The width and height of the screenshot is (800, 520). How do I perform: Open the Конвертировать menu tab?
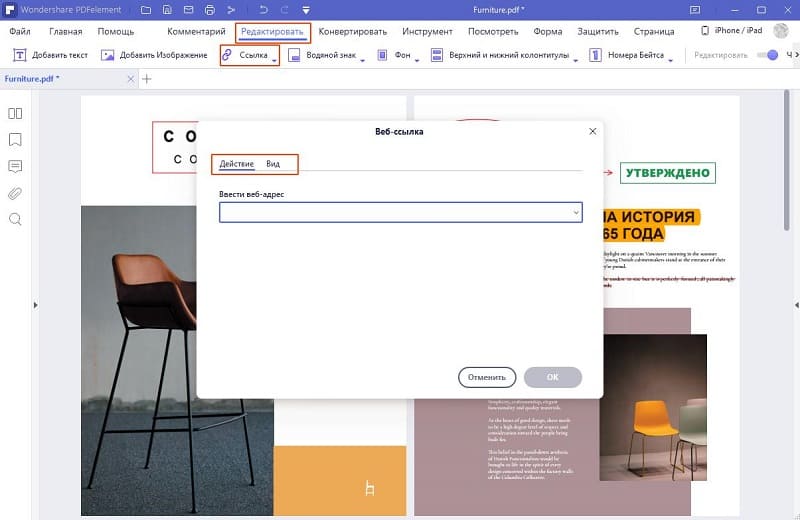coord(352,32)
